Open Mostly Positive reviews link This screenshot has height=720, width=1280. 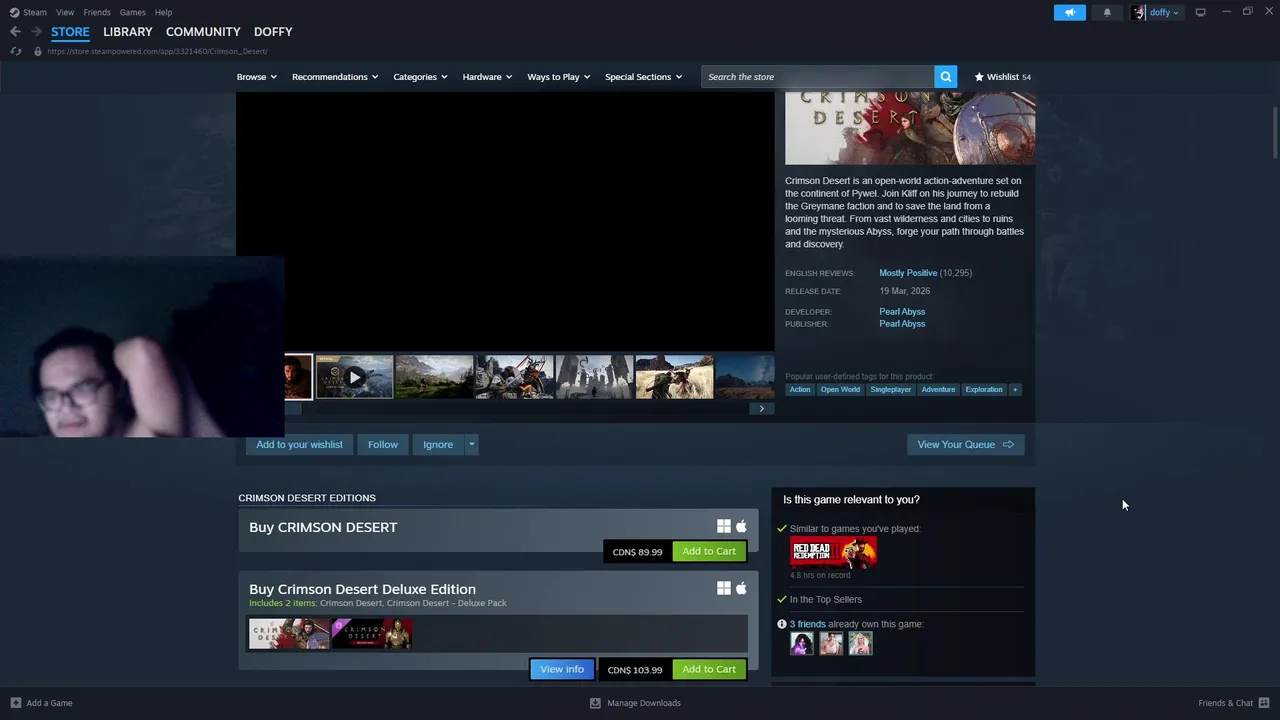click(x=908, y=273)
